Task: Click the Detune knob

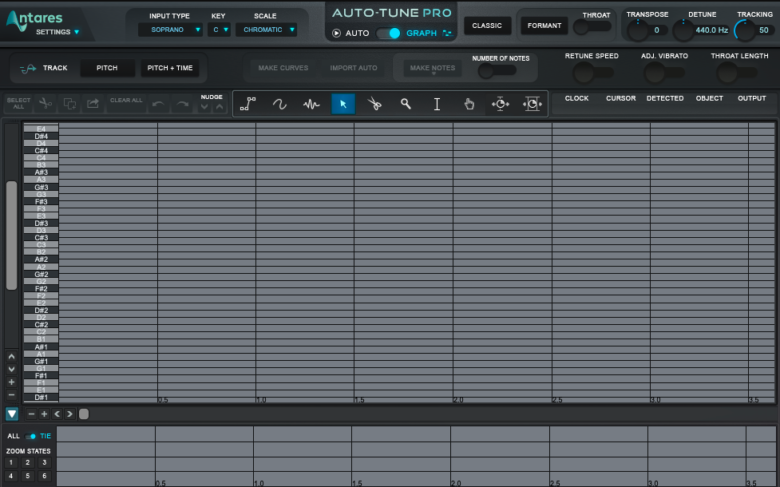Action: click(683, 30)
